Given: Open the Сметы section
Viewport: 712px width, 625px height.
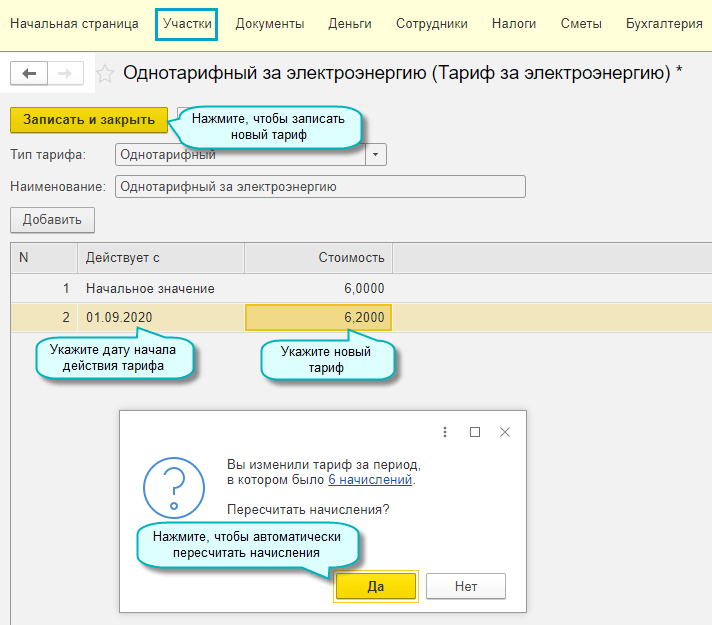Looking at the screenshot, I should [x=581, y=24].
